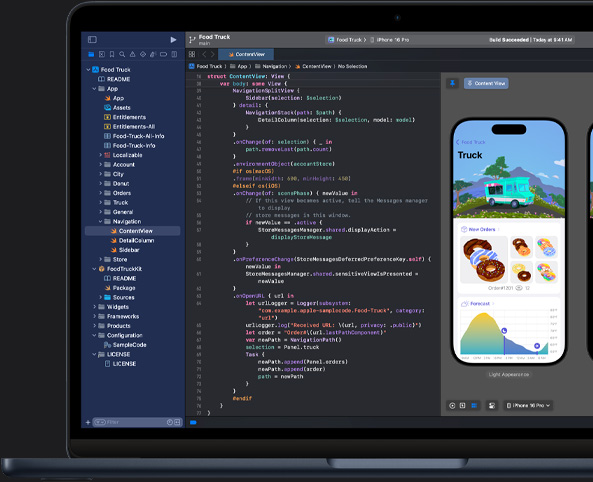Open the Source Control navigator icon

point(102,54)
